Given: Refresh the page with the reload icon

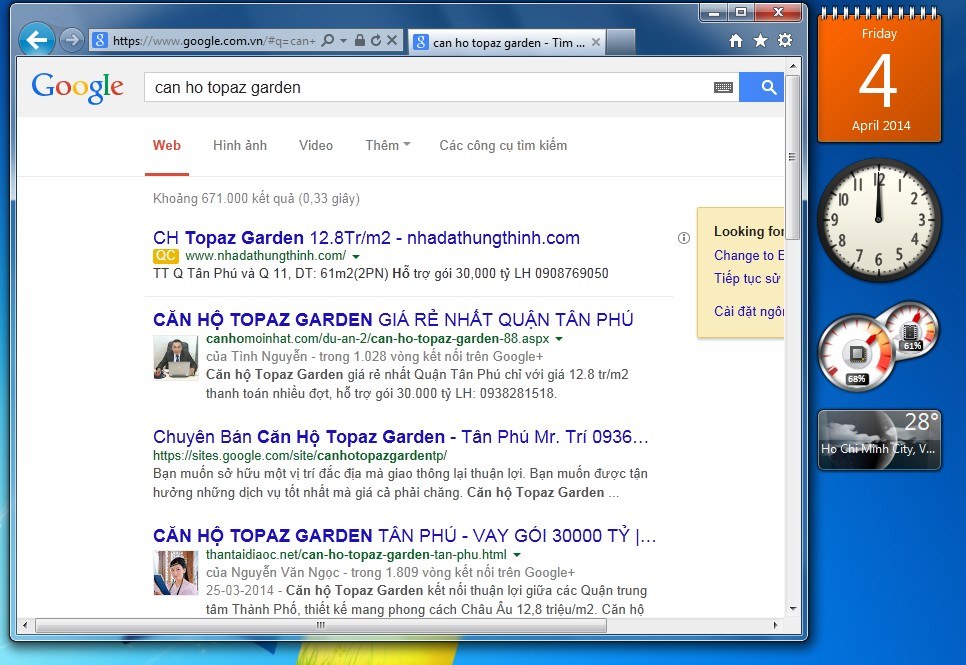Looking at the screenshot, I should tap(376, 41).
